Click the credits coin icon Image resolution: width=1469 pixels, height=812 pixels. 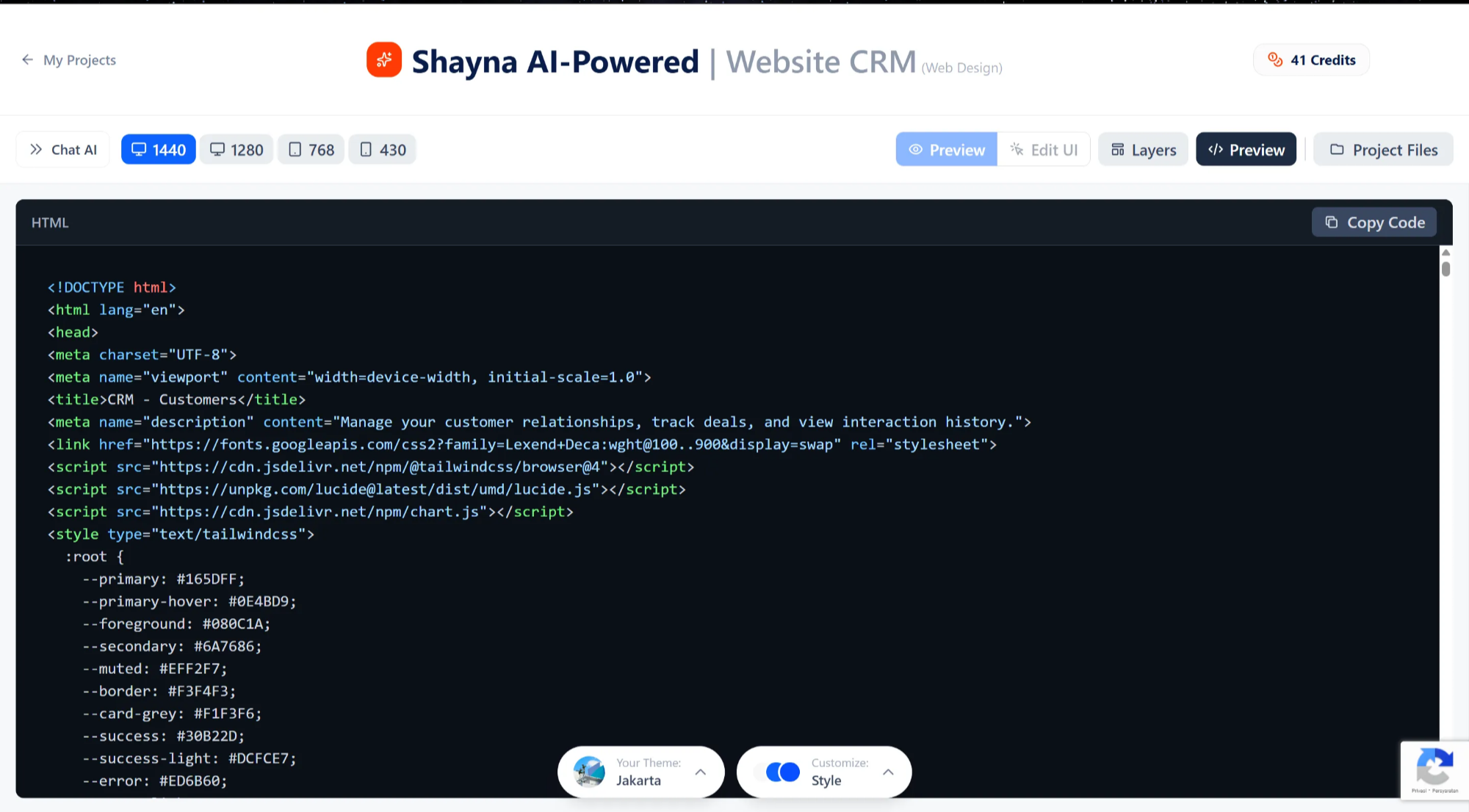click(1274, 59)
